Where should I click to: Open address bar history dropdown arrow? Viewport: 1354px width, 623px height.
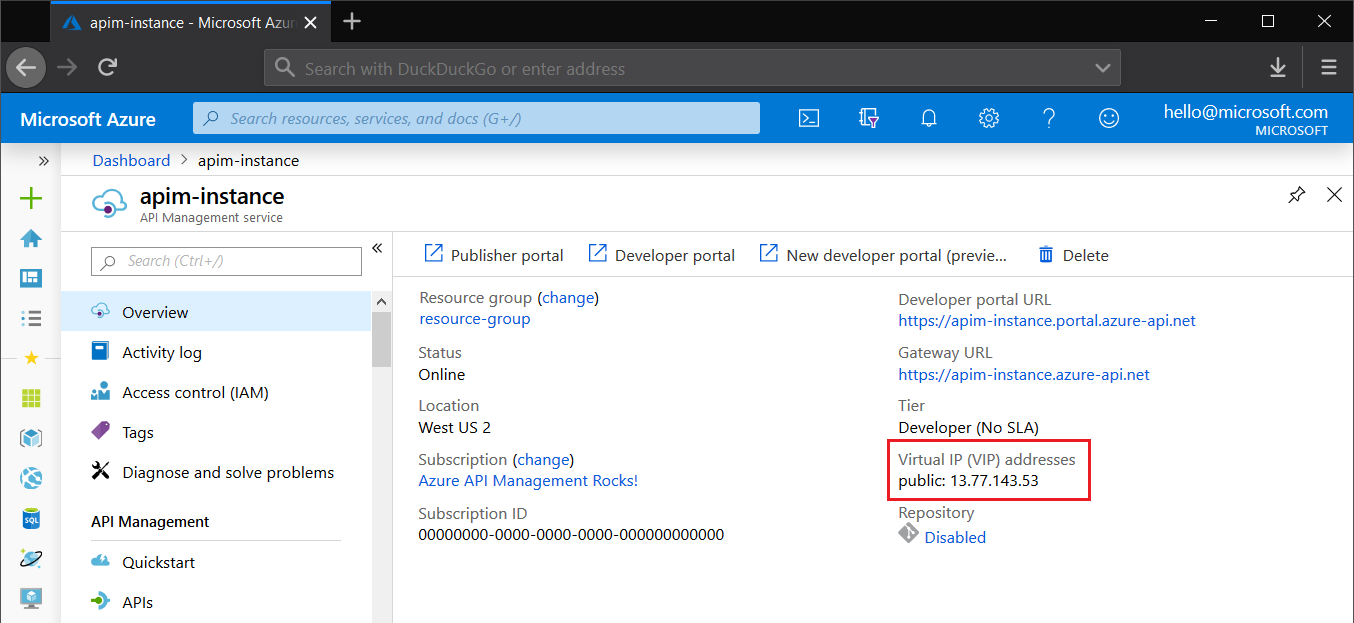pos(1102,68)
